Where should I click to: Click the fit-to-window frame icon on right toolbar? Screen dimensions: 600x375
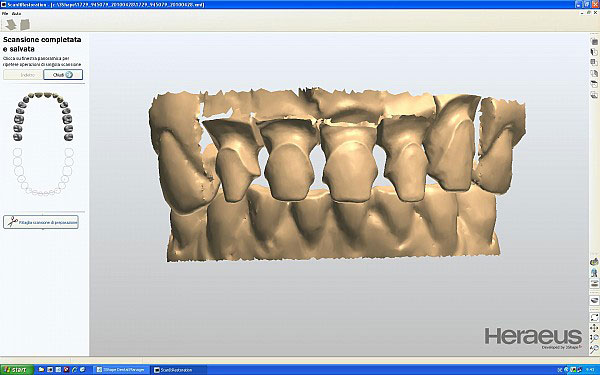click(594, 317)
